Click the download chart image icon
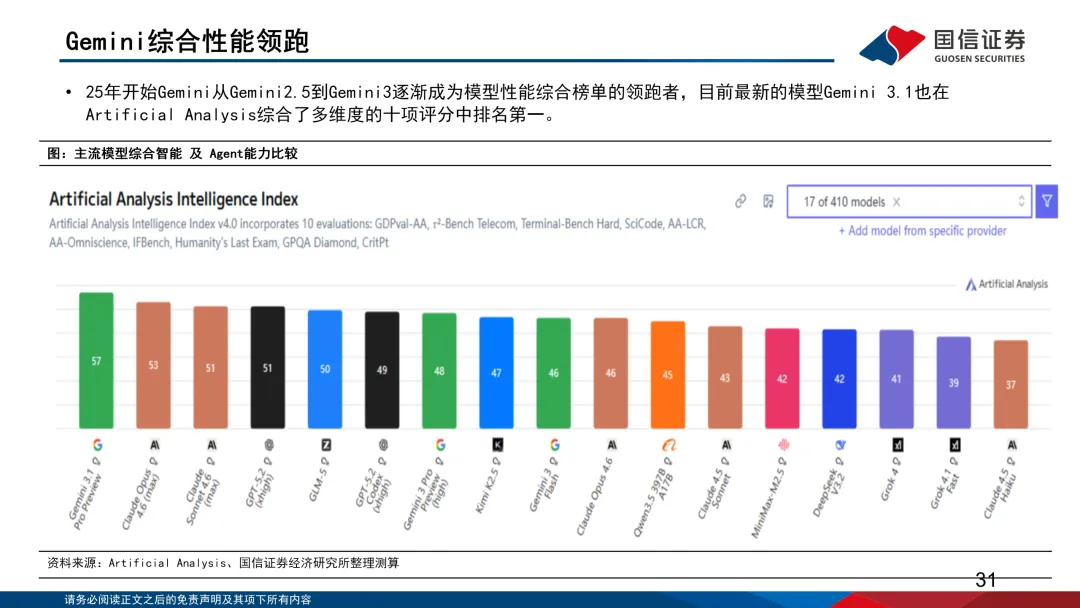1080x608 pixels. coord(768,201)
